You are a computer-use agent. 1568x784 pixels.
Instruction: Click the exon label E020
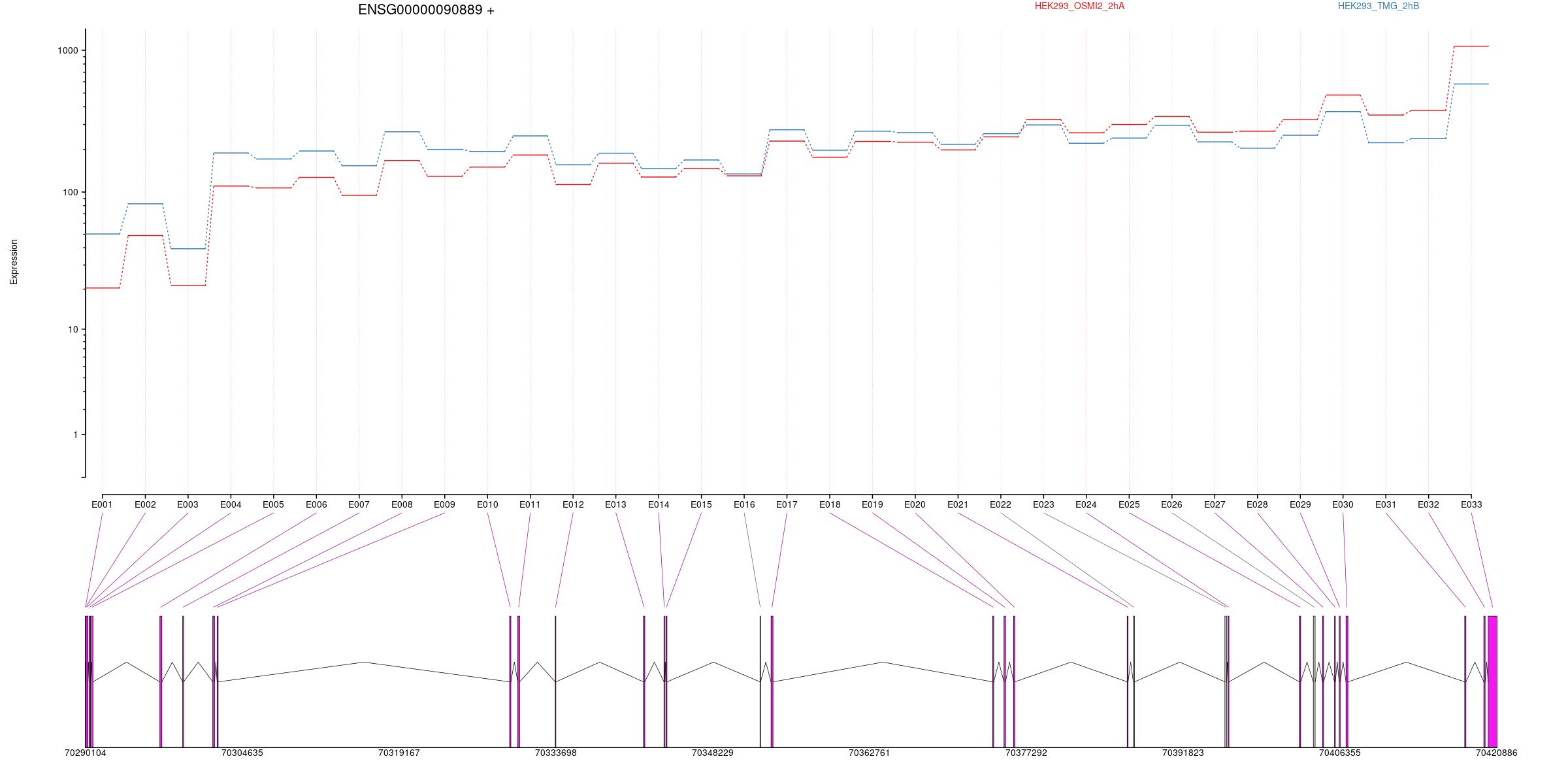(915, 504)
